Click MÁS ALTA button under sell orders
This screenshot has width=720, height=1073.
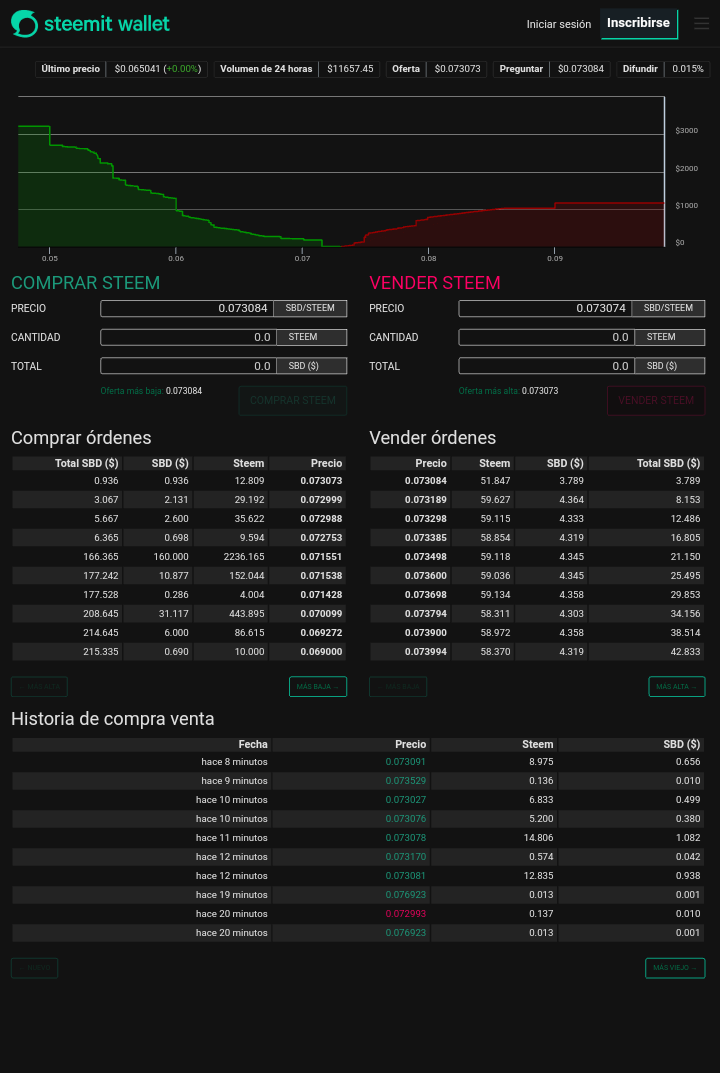tap(677, 686)
